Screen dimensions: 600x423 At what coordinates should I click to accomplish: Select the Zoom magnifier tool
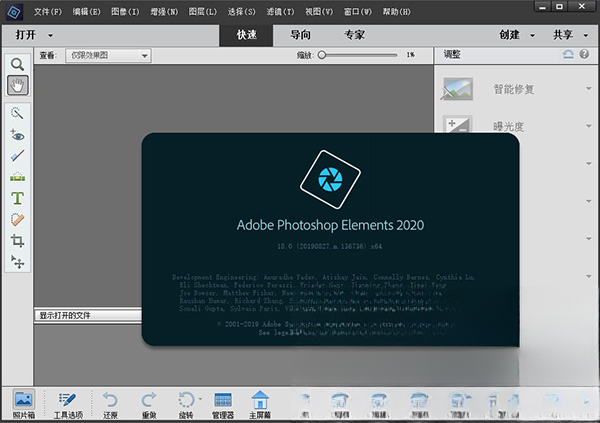coord(17,64)
